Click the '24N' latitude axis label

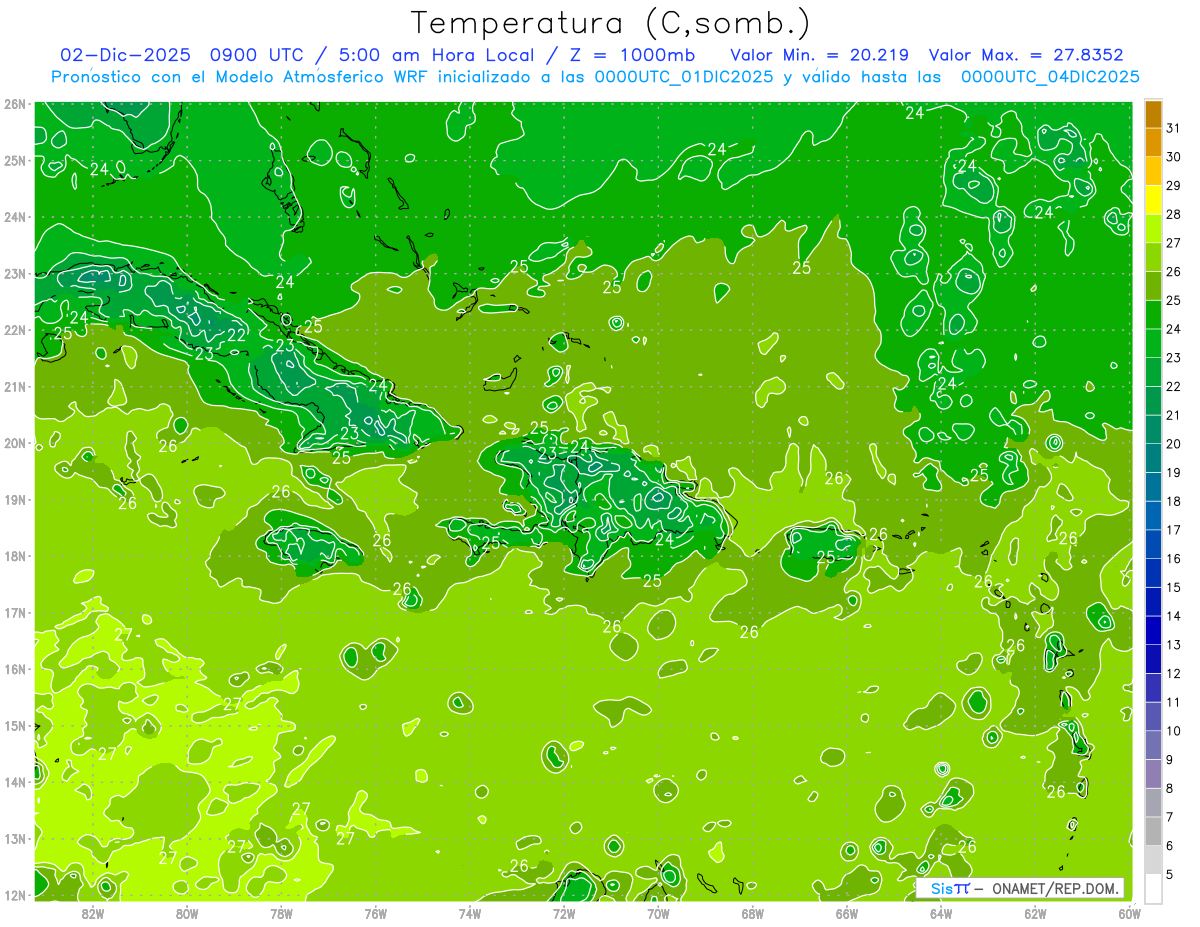15,217
